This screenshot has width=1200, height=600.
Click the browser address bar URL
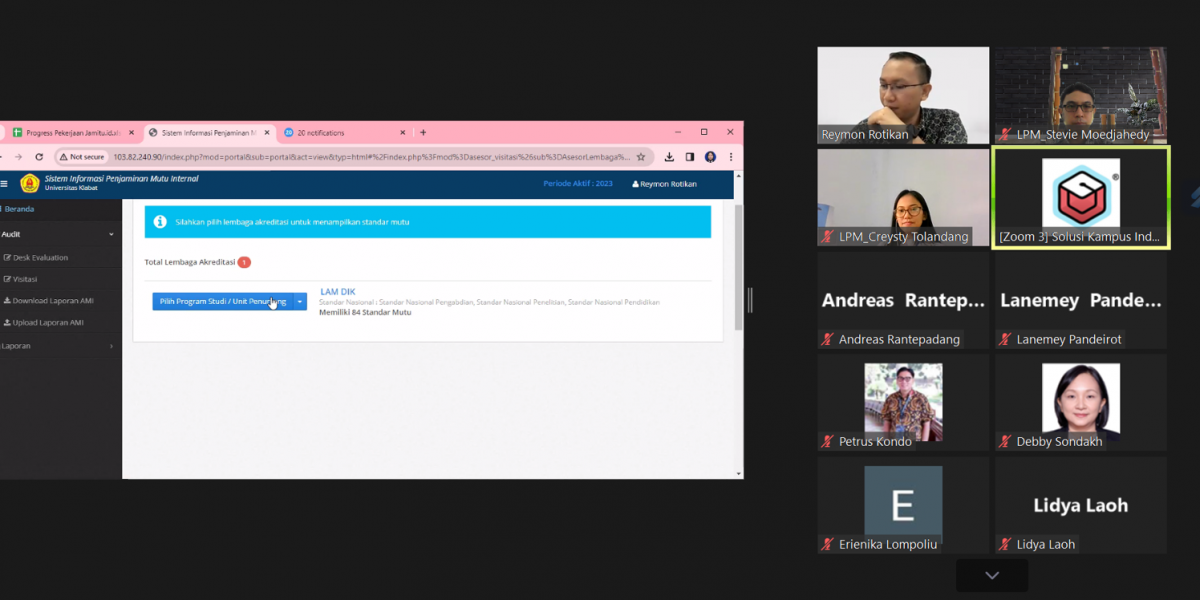click(370, 157)
